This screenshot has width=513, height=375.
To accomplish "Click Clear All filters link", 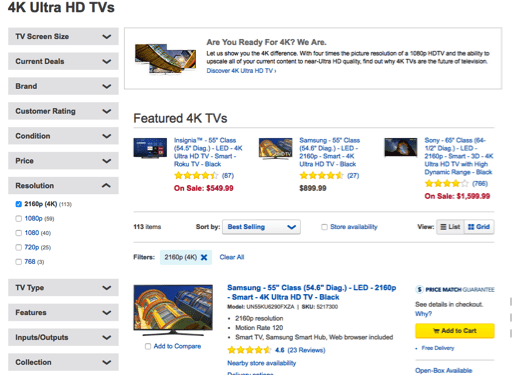I will click(232, 257).
